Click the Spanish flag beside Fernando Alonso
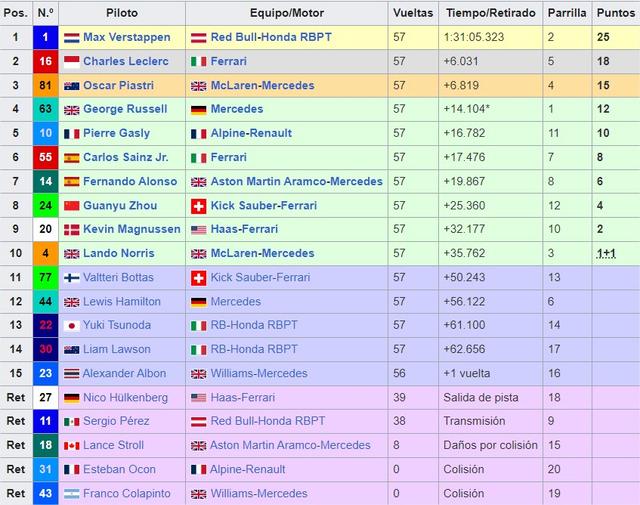 pyautogui.click(x=71, y=182)
